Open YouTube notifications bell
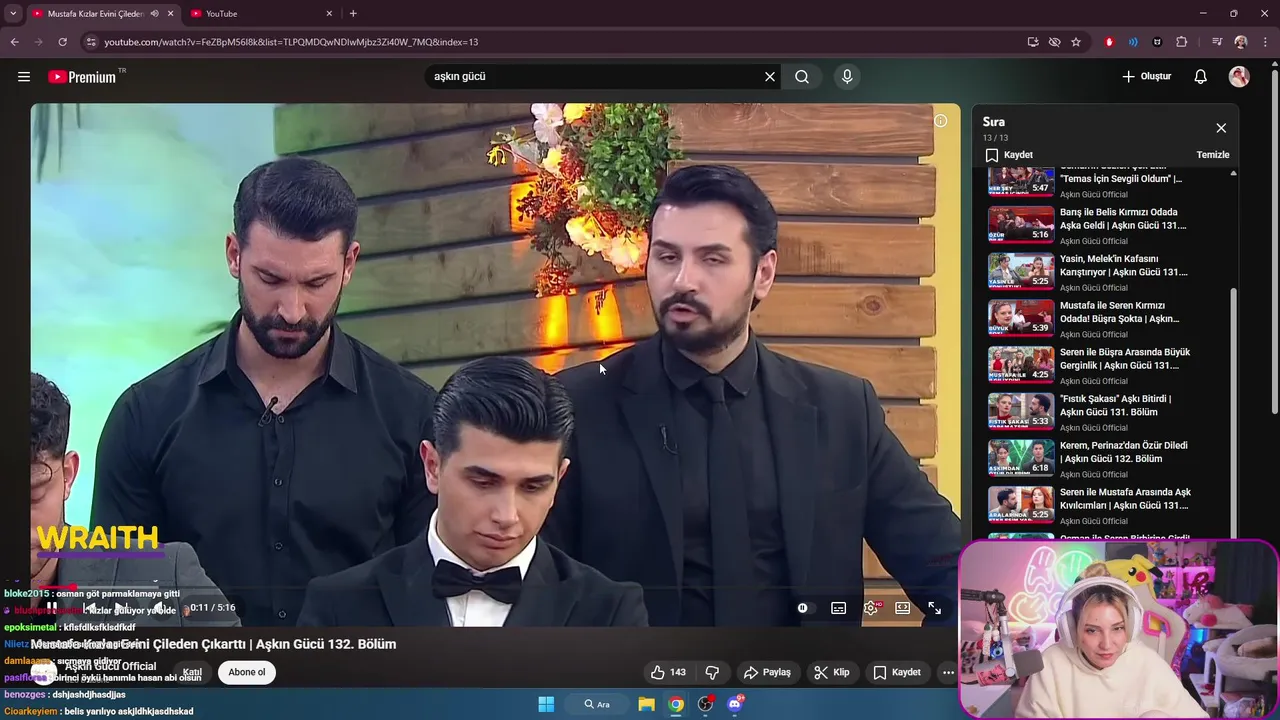Image resolution: width=1280 pixels, height=720 pixels. point(1201,76)
